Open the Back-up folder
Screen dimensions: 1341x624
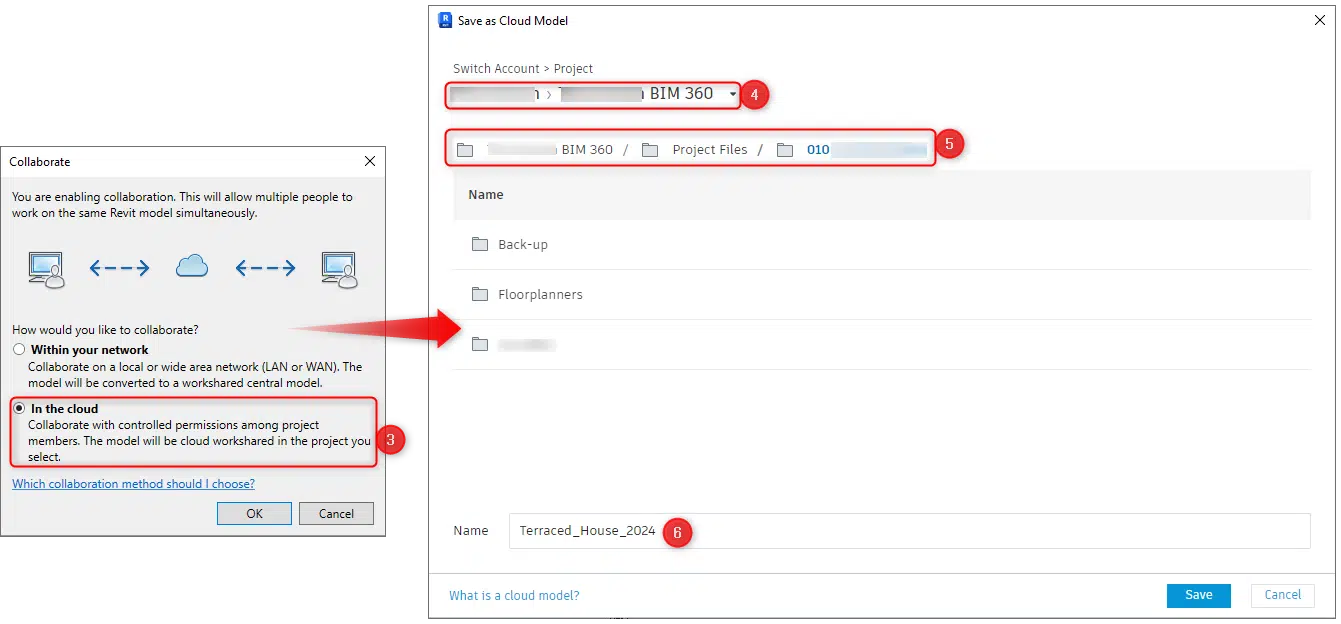coord(881,244)
